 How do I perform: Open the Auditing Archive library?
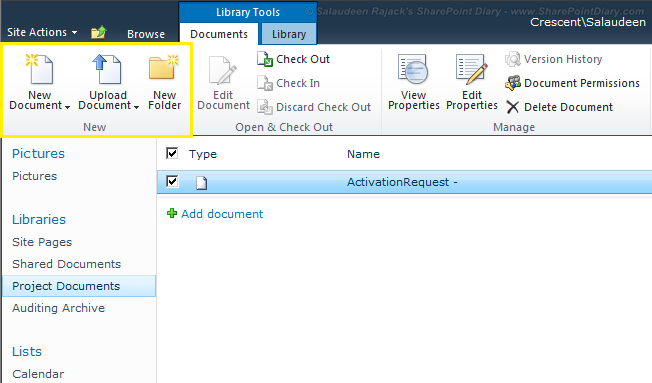pyautogui.click(x=59, y=308)
